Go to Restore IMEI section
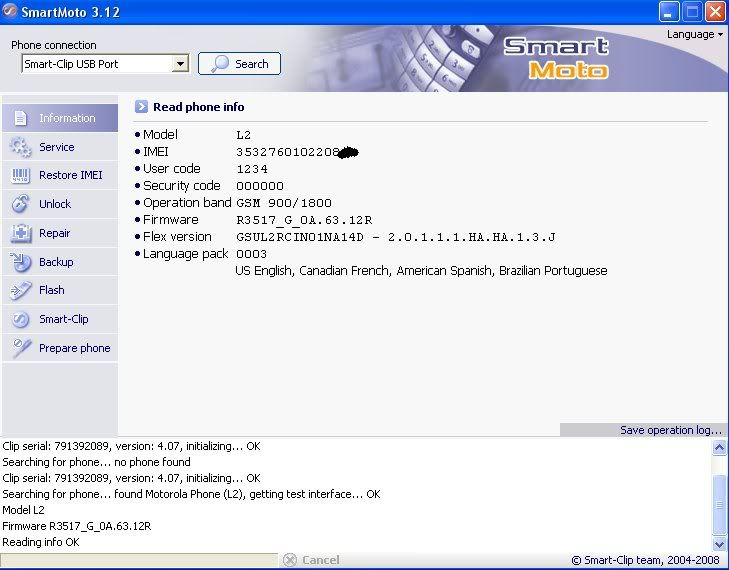Image resolution: width=729 pixels, height=570 pixels. pos(60,175)
